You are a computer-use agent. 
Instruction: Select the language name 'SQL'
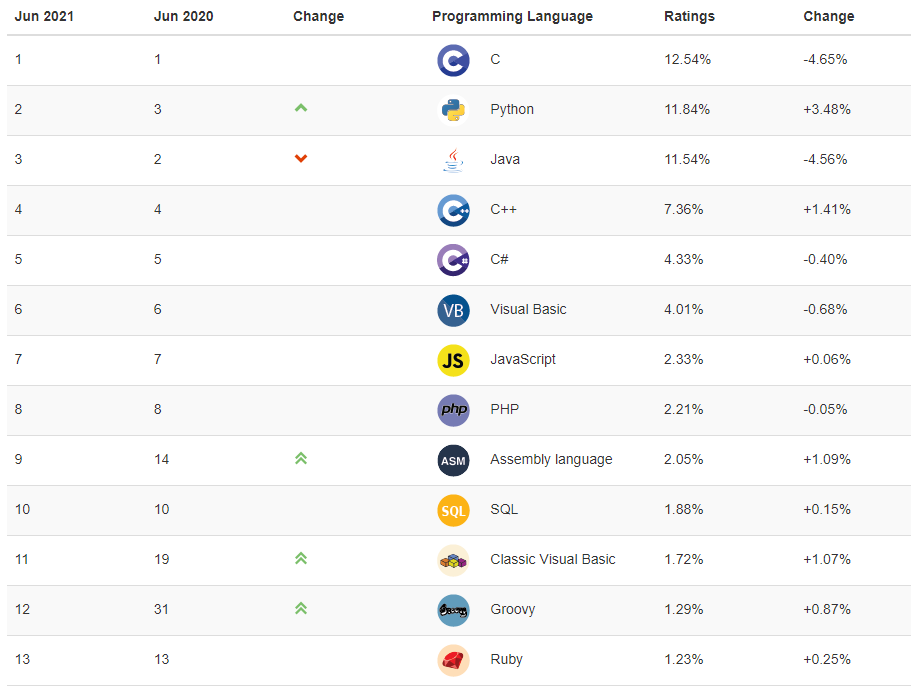504,509
